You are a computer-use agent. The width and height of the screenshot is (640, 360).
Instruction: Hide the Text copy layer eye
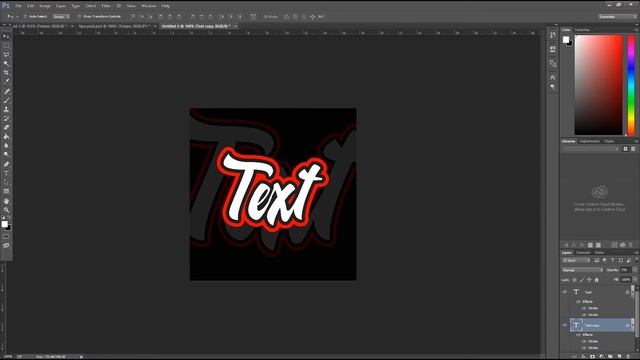coord(565,325)
